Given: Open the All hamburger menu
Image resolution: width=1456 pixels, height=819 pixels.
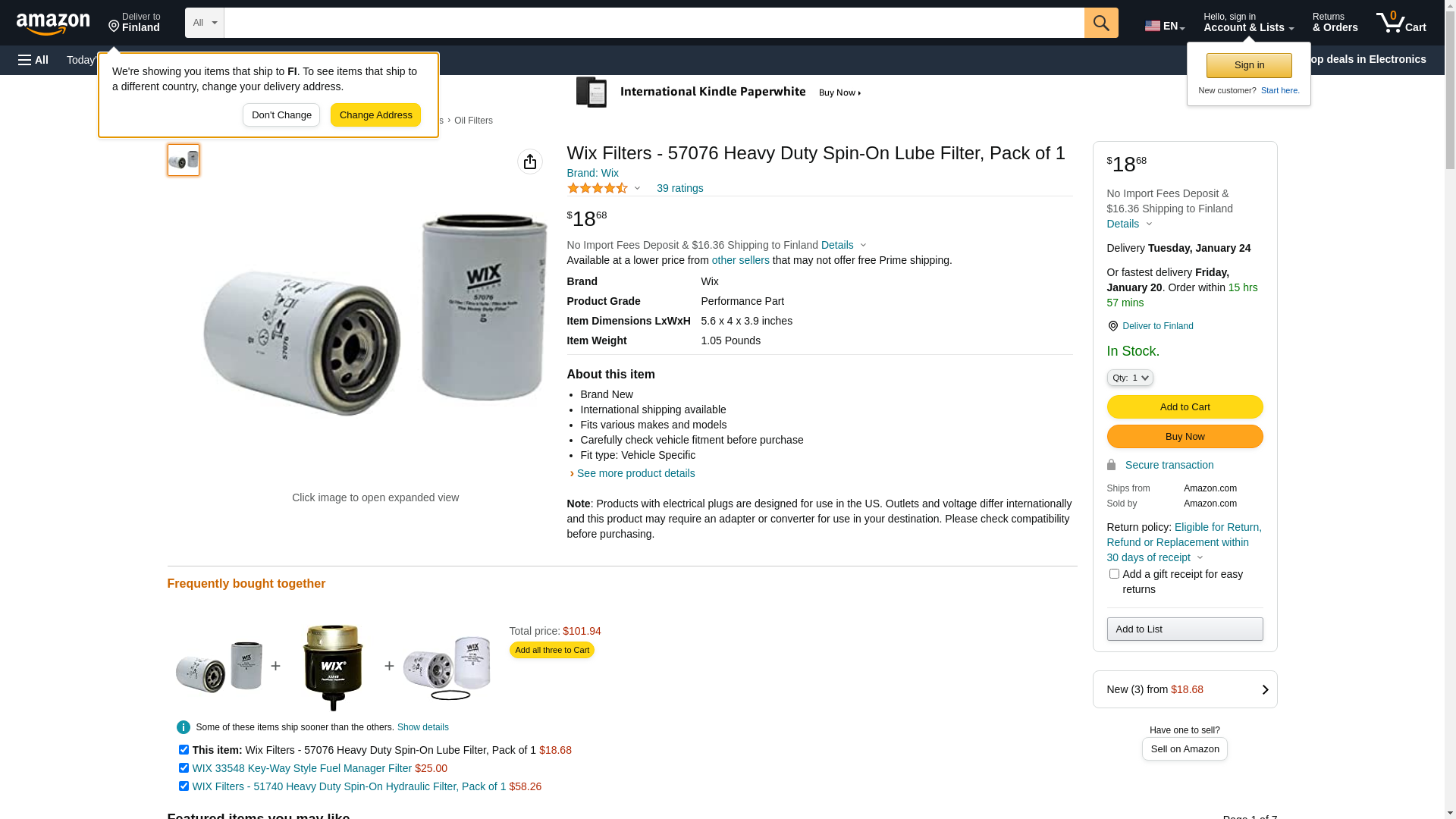Looking at the screenshot, I should click(33, 60).
